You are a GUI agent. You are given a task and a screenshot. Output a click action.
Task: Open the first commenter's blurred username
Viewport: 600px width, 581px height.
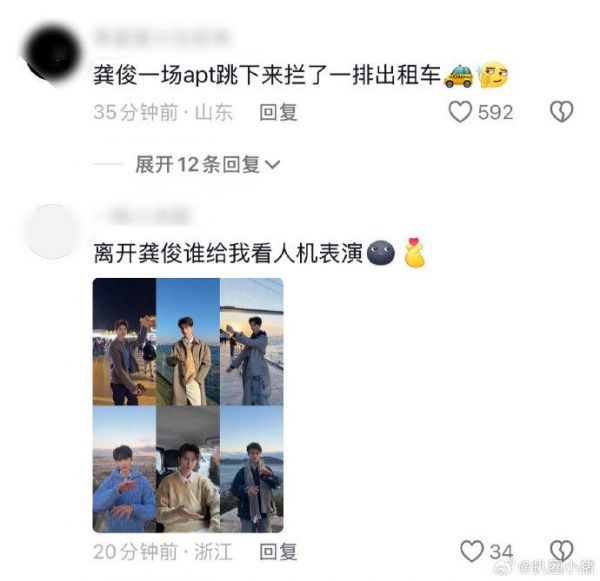162,38
